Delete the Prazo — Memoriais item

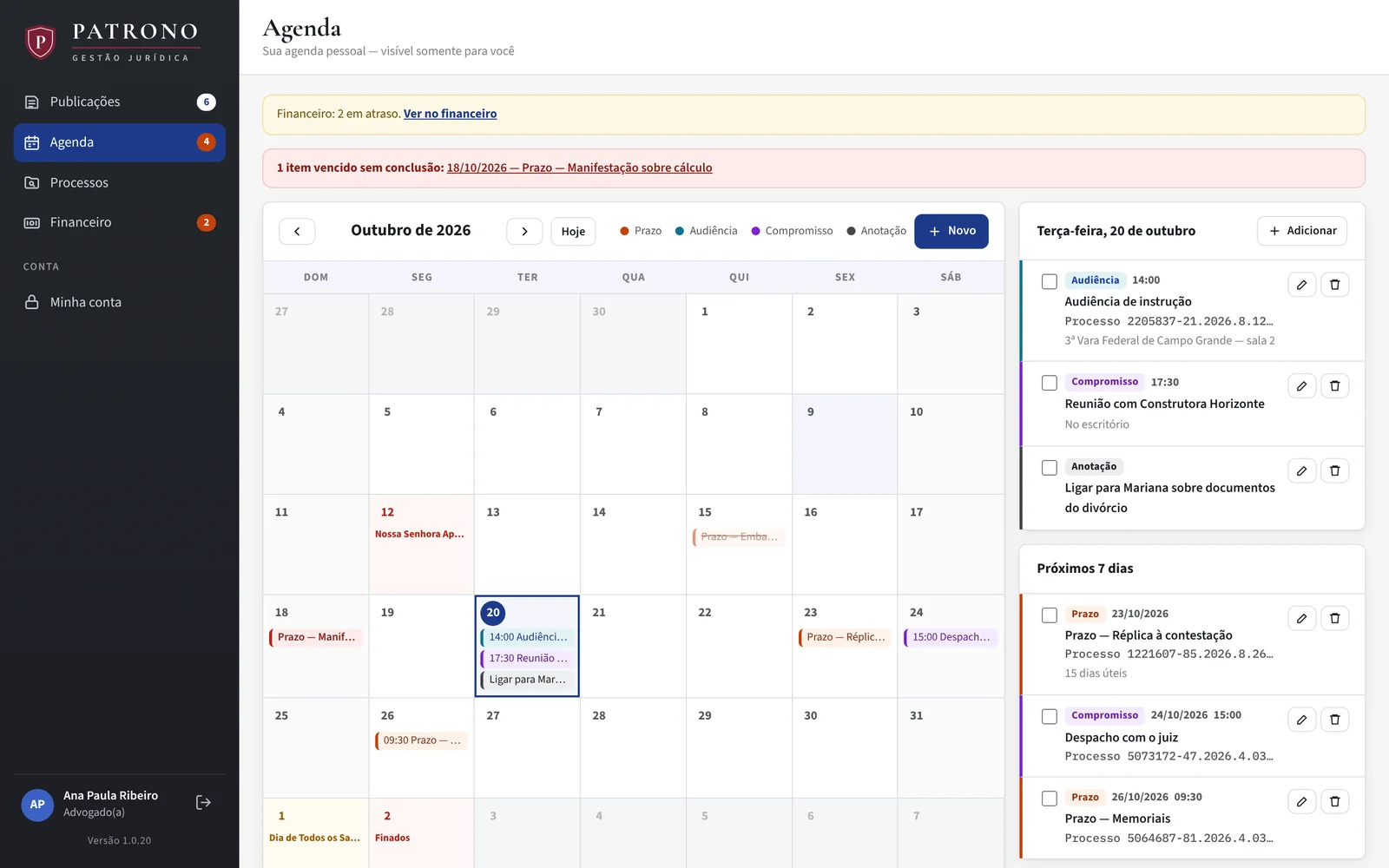[x=1335, y=801]
